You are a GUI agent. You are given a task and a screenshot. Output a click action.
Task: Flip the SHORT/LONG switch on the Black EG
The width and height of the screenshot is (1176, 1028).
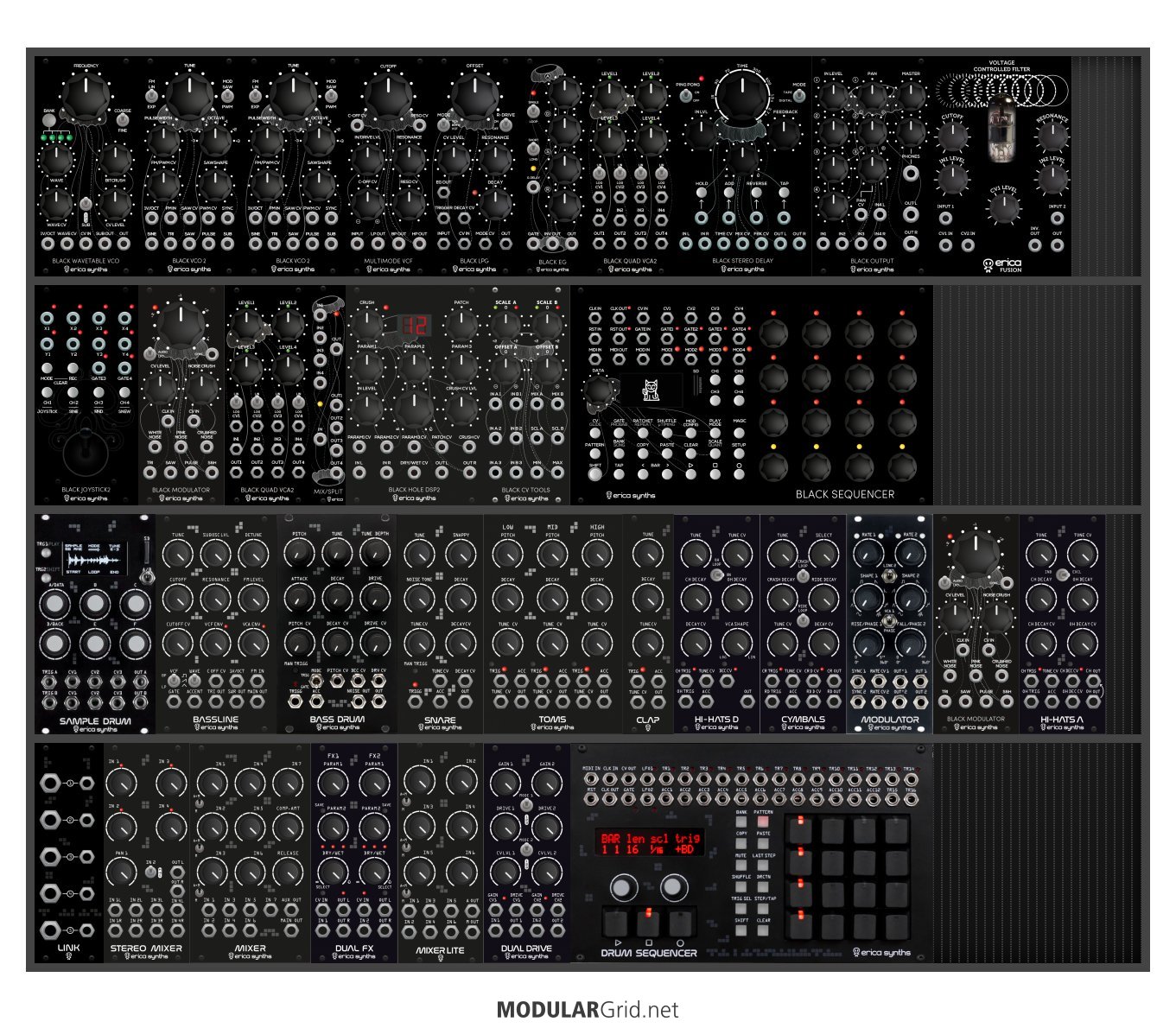[535, 149]
